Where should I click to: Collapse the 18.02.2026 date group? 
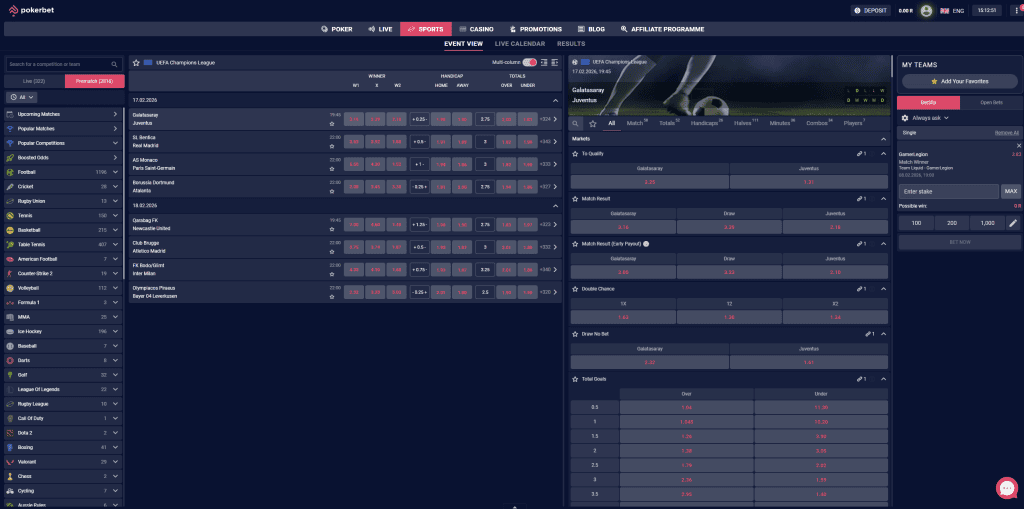555,206
